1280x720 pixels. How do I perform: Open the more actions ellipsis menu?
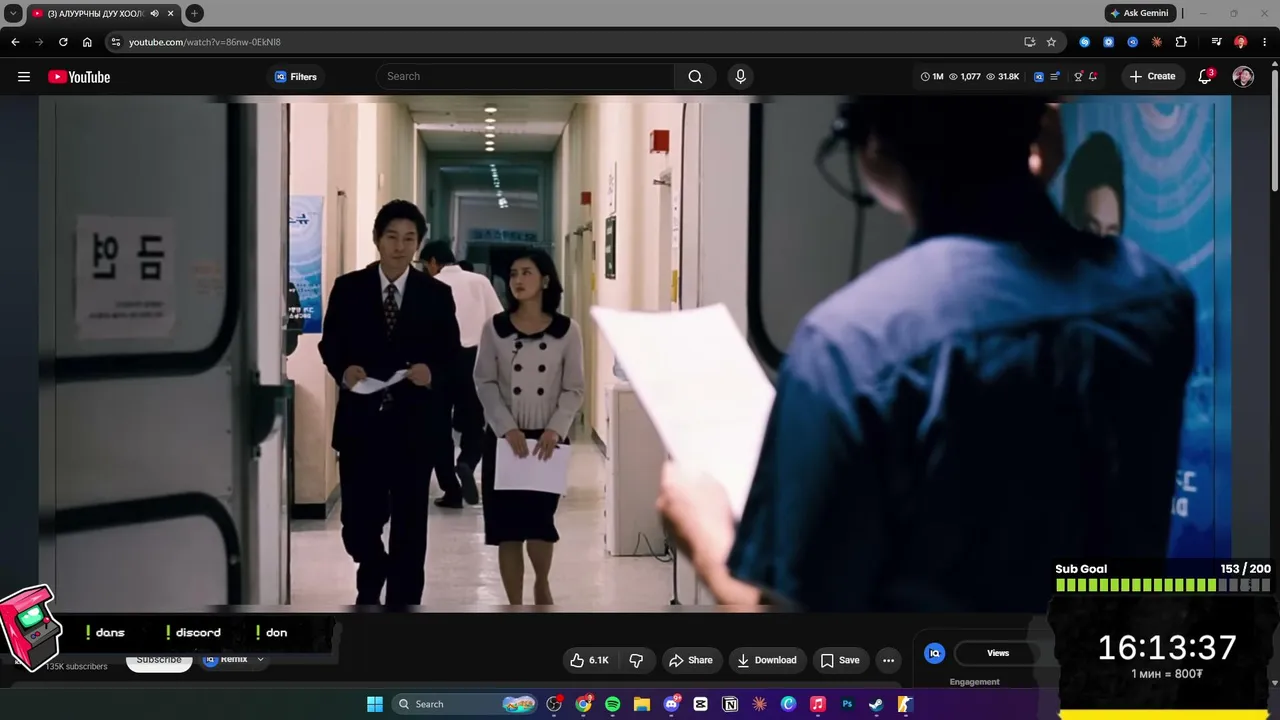click(888, 660)
